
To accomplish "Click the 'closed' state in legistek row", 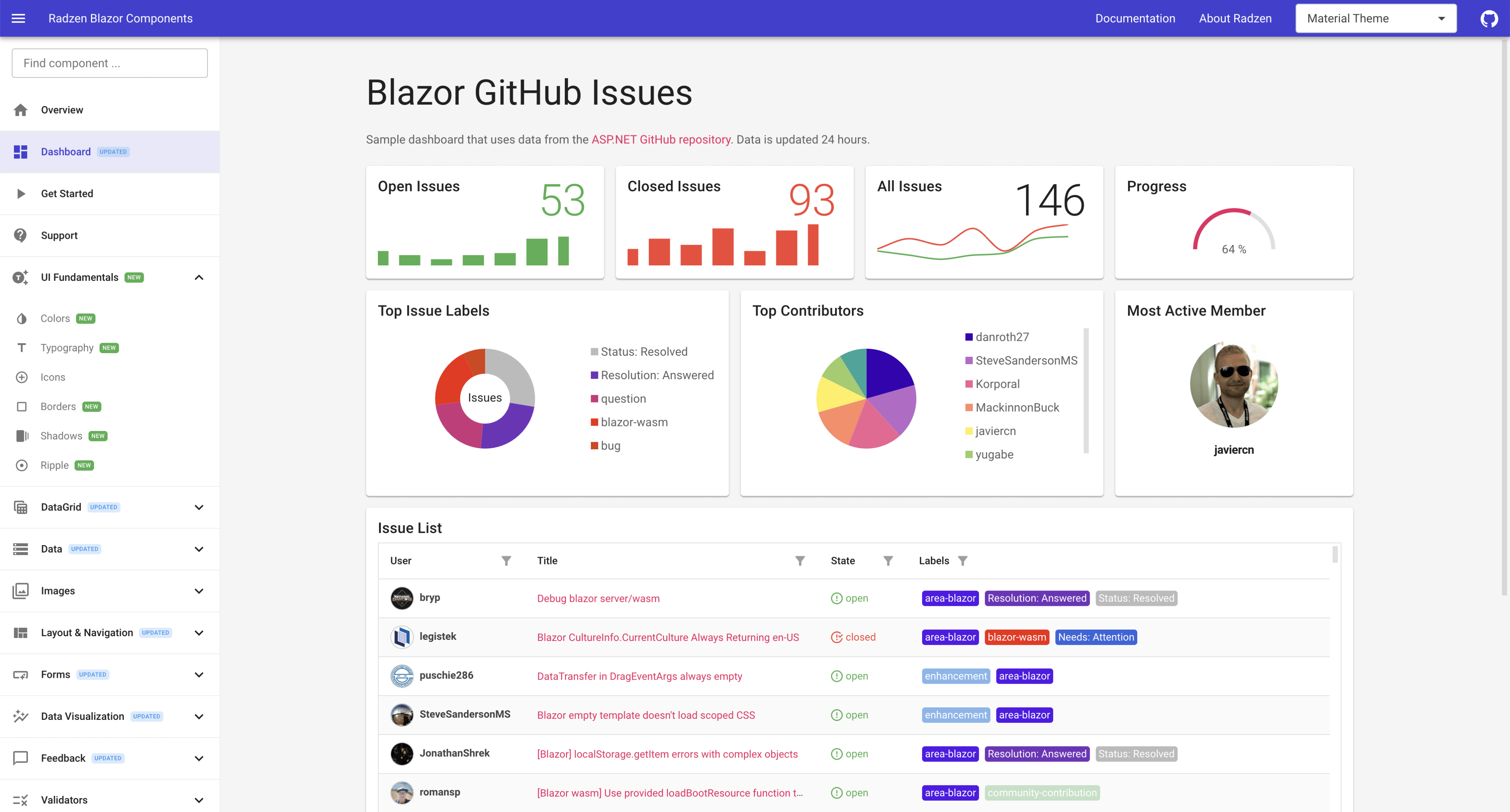I will click(x=853, y=637).
